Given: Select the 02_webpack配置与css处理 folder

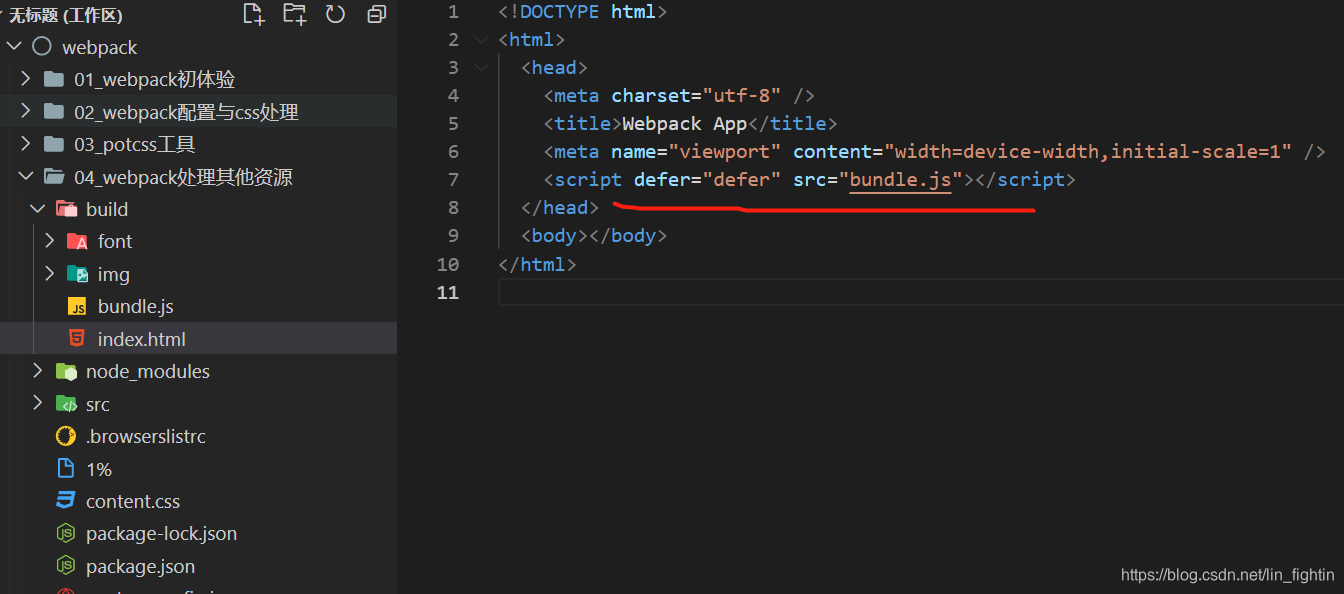Looking at the screenshot, I should [x=186, y=112].
